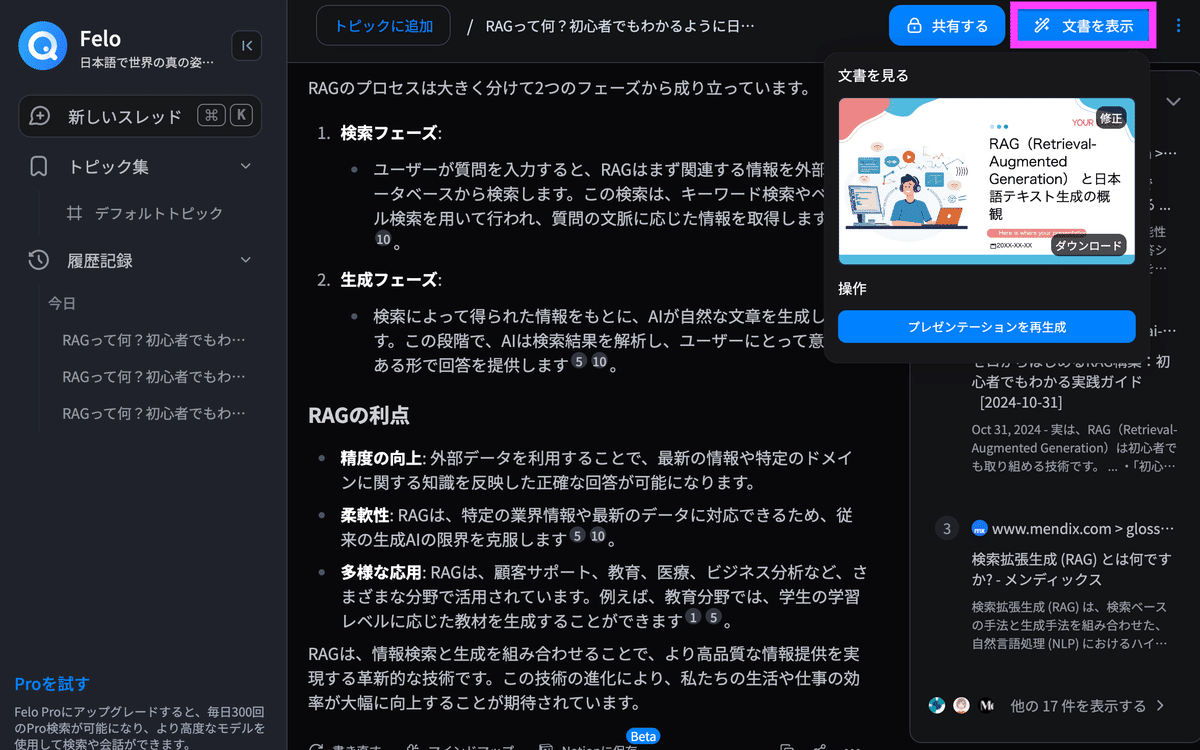Open citation 1 in the 多様な応用 bullet
The width and height of the screenshot is (1200, 750).
click(x=692, y=618)
